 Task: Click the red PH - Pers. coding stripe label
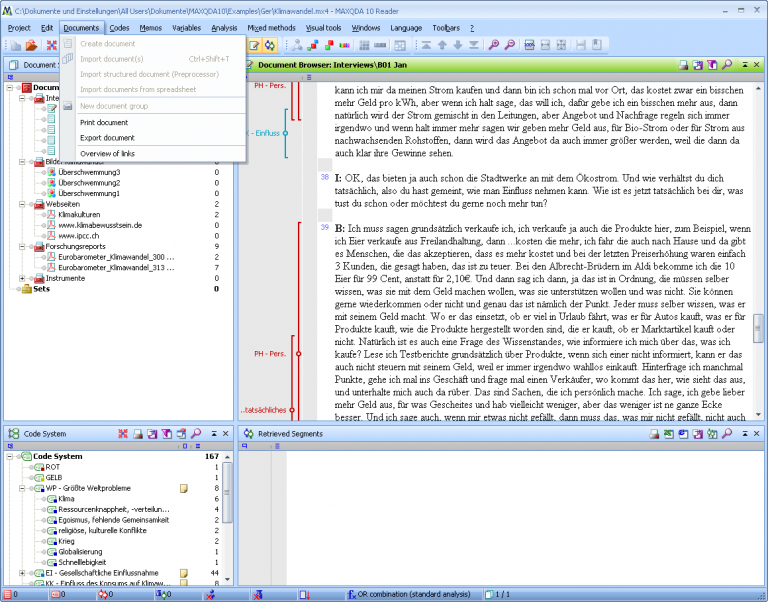[270, 353]
